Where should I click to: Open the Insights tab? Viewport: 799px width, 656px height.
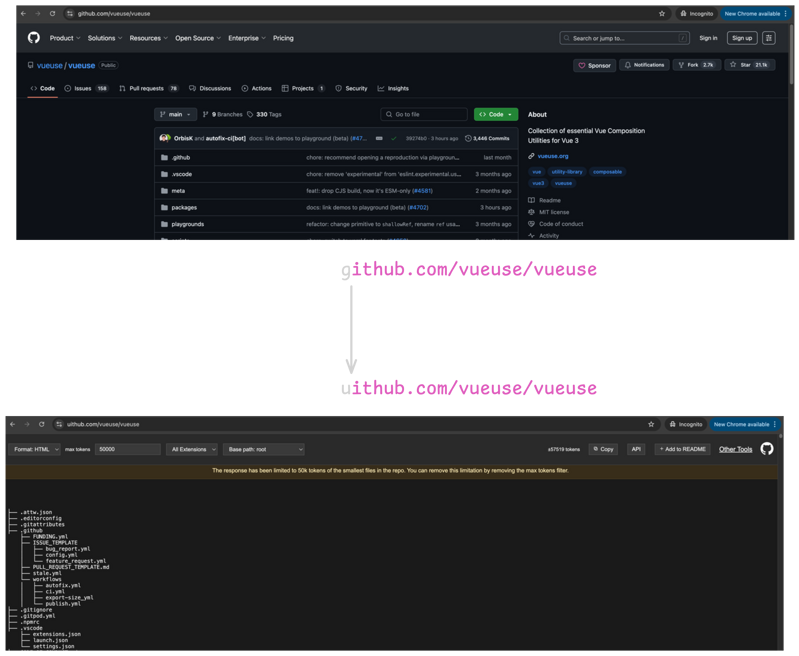coord(393,88)
